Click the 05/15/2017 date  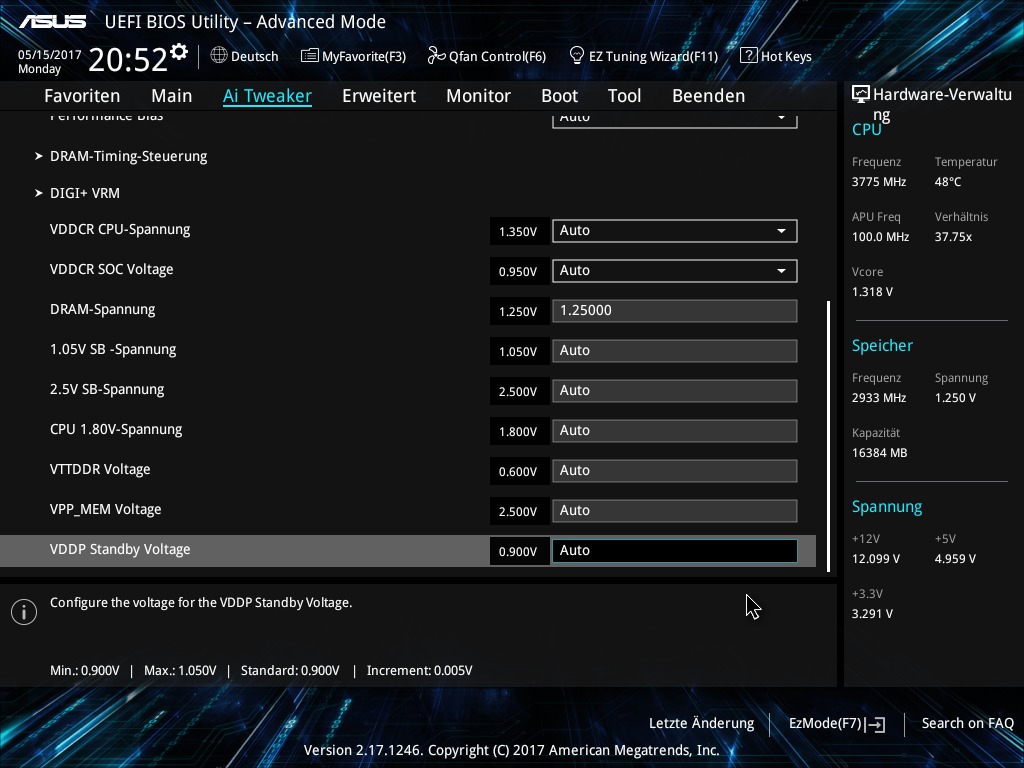tap(50, 55)
